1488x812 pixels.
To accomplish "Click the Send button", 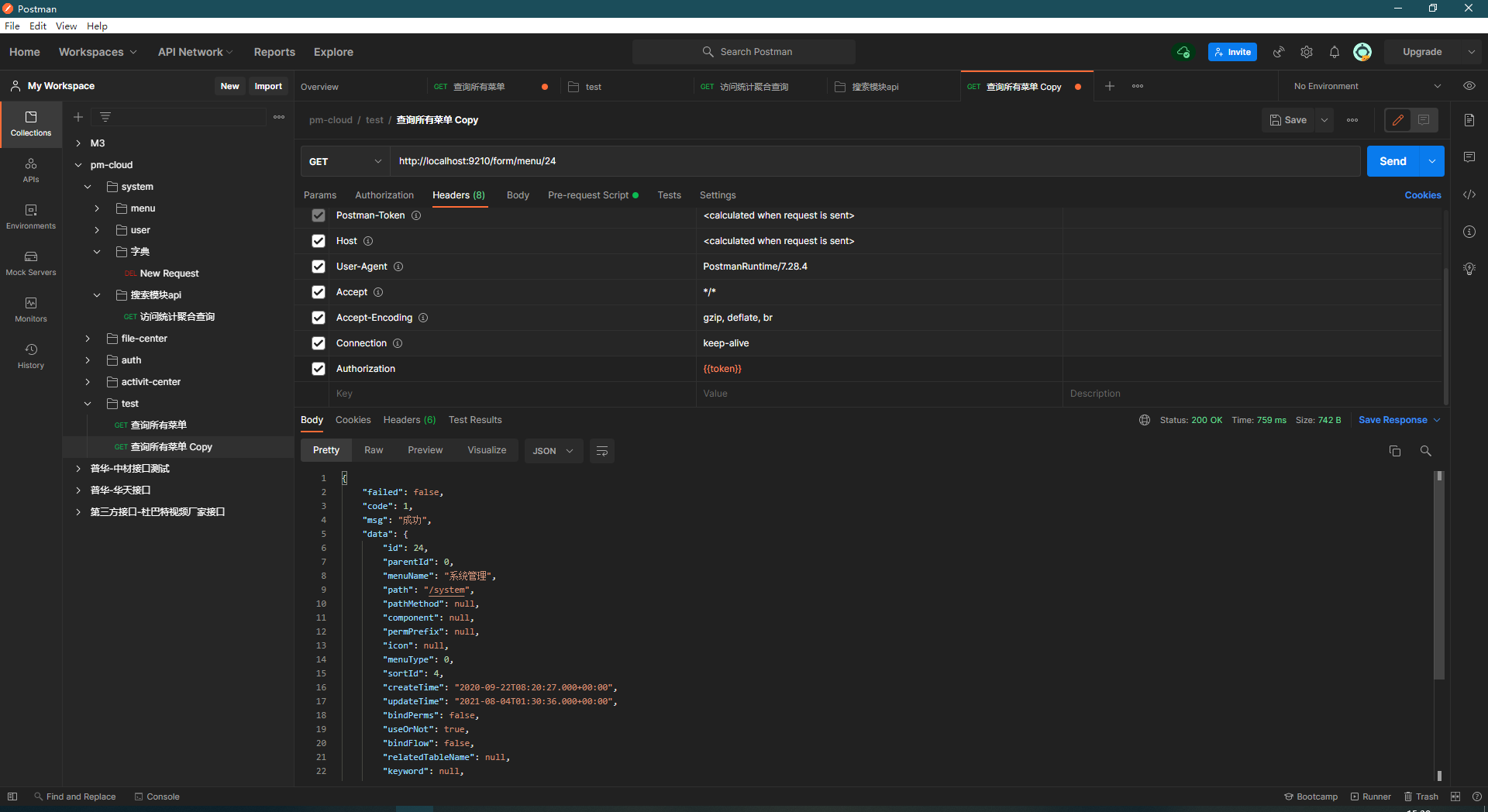I will (1392, 161).
